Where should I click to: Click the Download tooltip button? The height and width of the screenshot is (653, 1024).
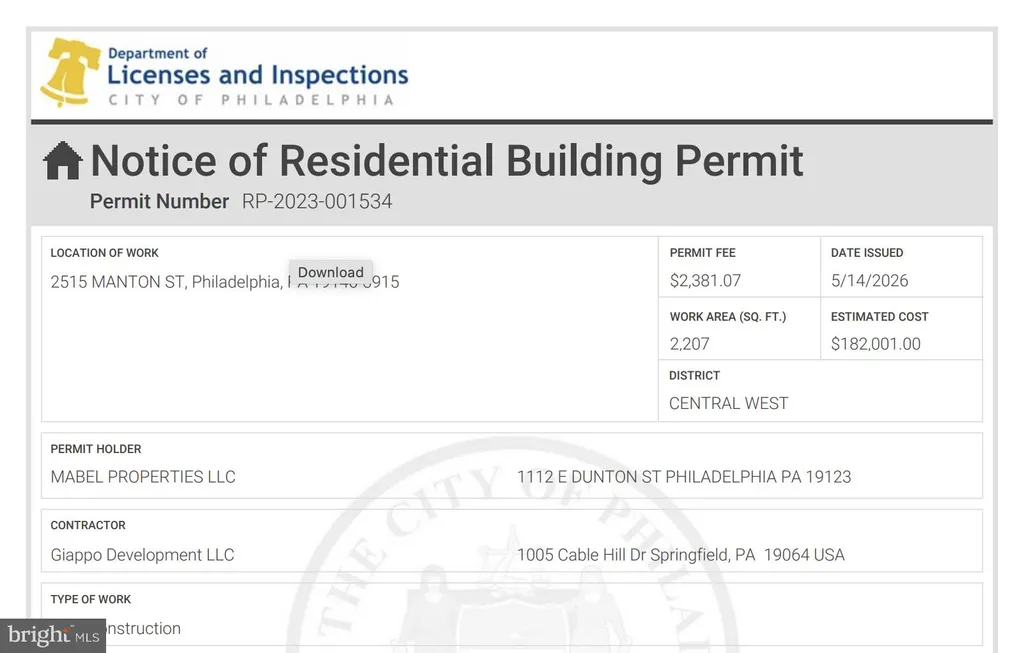pyautogui.click(x=330, y=272)
